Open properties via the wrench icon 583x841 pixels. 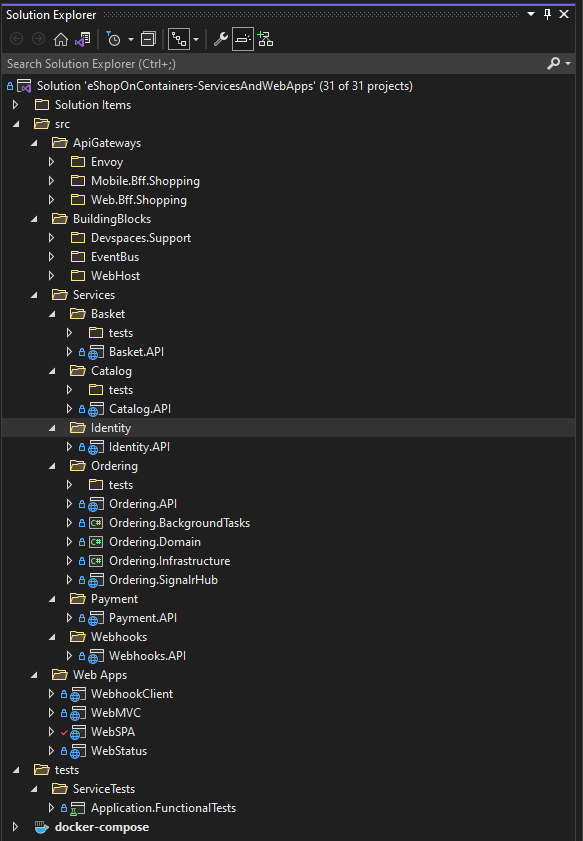click(x=219, y=38)
